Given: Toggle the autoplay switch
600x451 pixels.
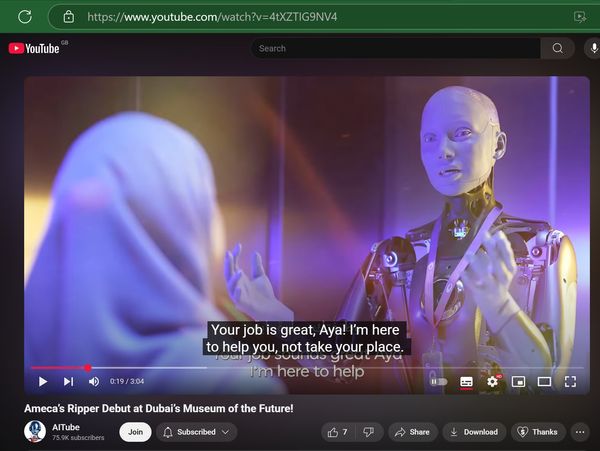Looking at the screenshot, I should point(439,381).
